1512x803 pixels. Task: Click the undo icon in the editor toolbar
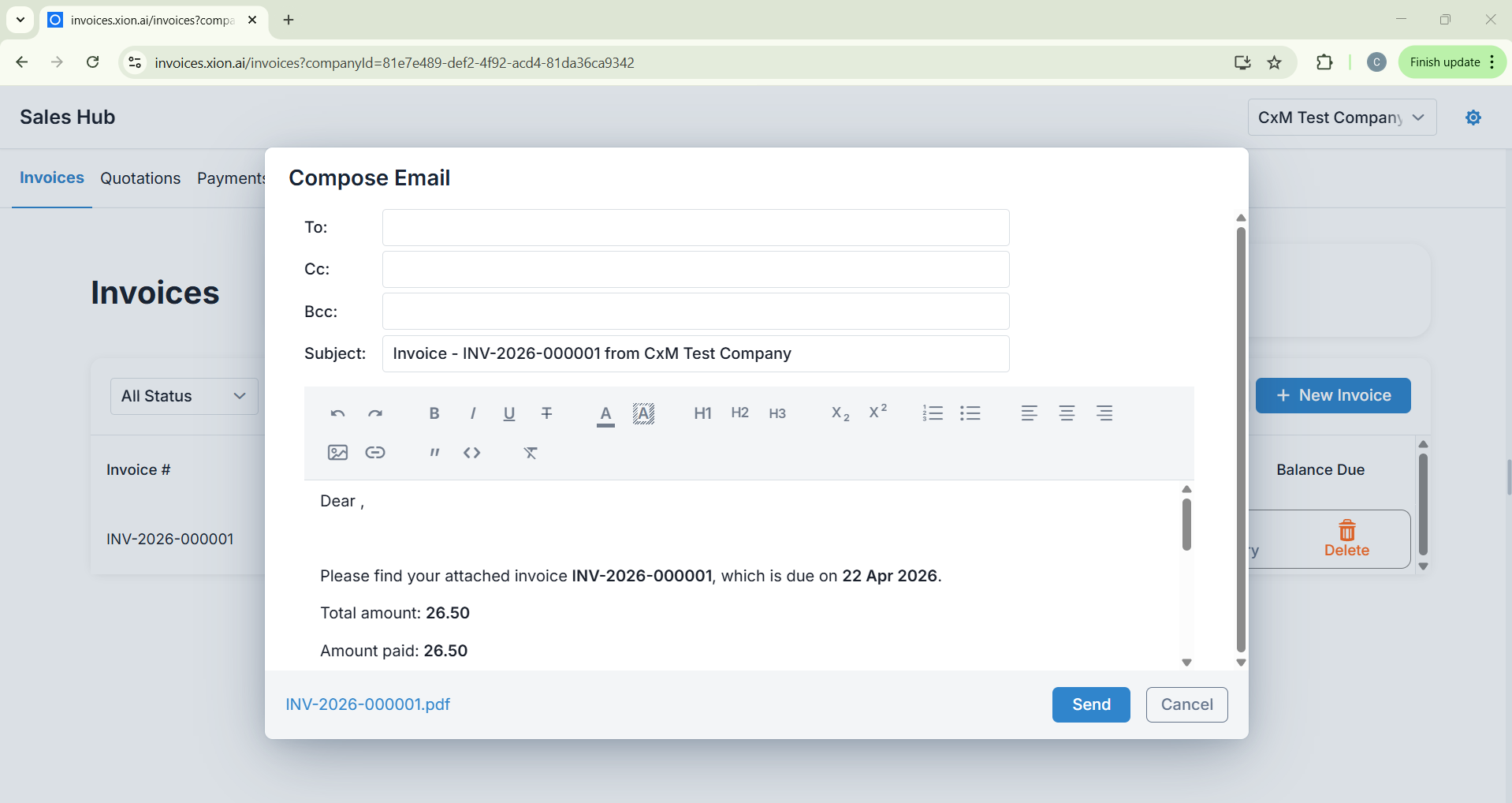pyautogui.click(x=337, y=413)
